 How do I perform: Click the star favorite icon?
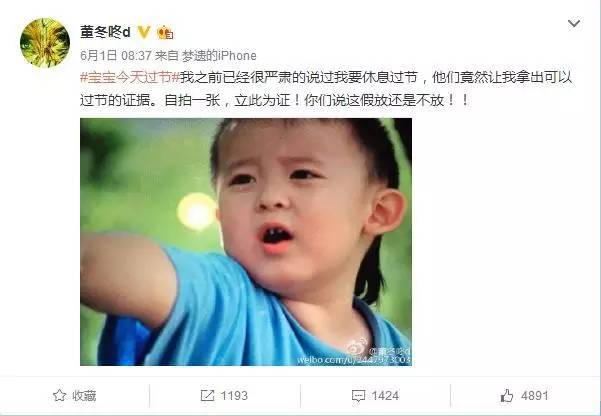pos(59,395)
